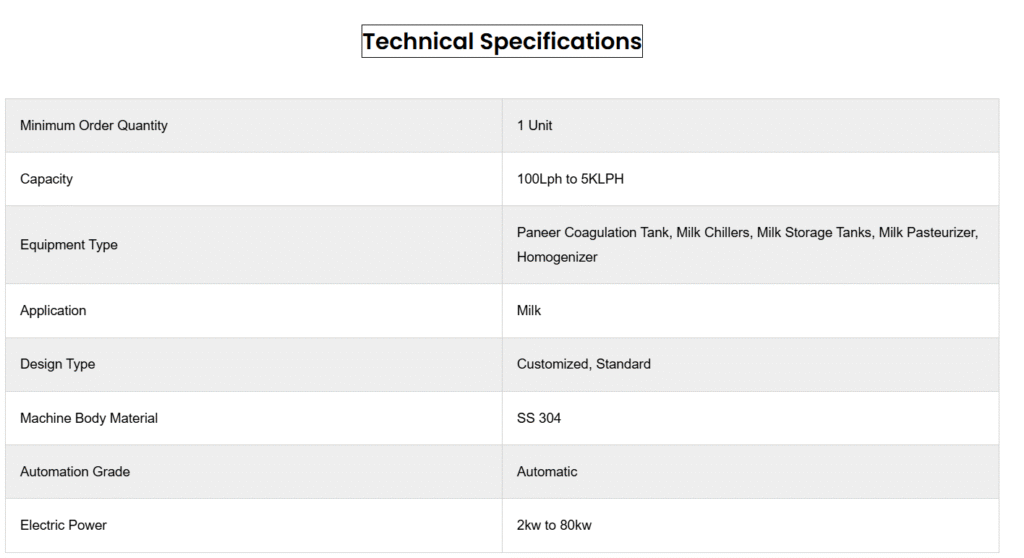Click the "1 Unit" value cell
1024x558 pixels.
pos(535,126)
